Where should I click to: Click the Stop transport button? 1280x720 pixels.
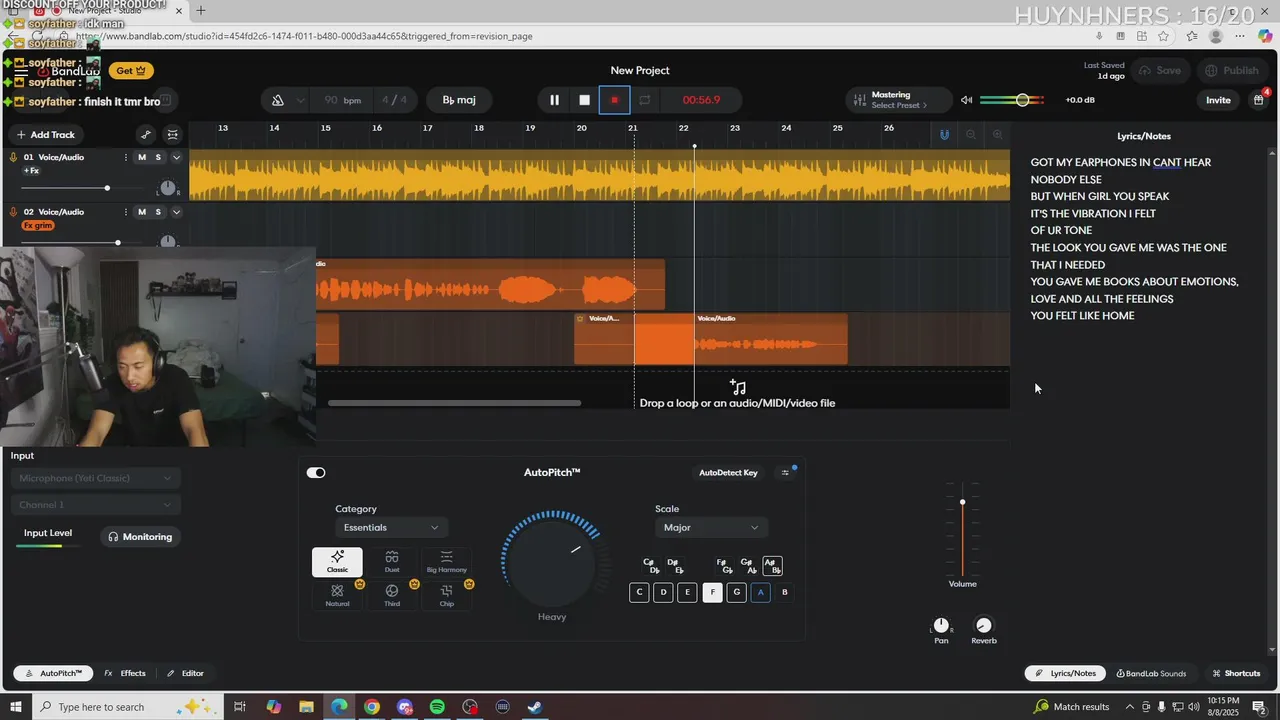(585, 100)
